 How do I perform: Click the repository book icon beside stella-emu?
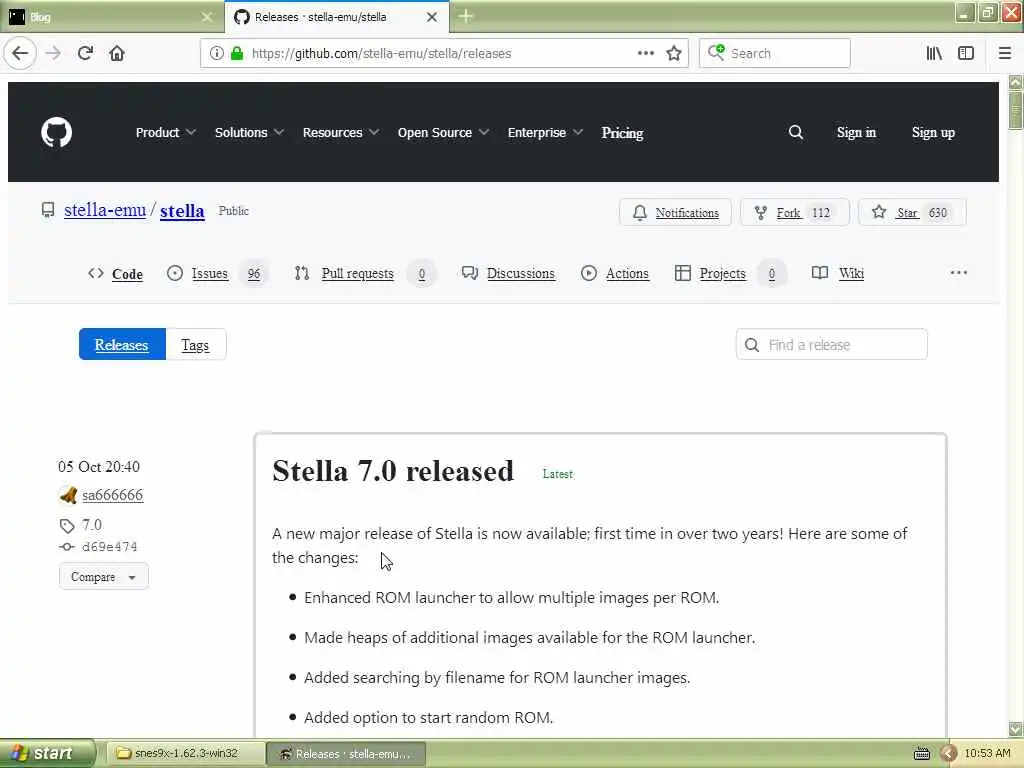click(48, 210)
